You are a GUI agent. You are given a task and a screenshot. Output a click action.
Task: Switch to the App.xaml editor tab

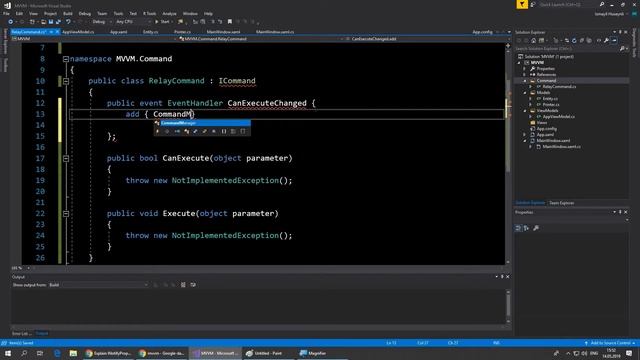(x=119, y=32)
